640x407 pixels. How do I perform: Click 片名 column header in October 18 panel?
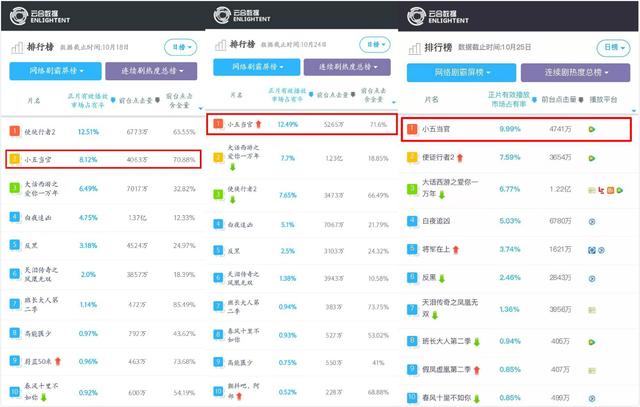(x=34, y=100)
